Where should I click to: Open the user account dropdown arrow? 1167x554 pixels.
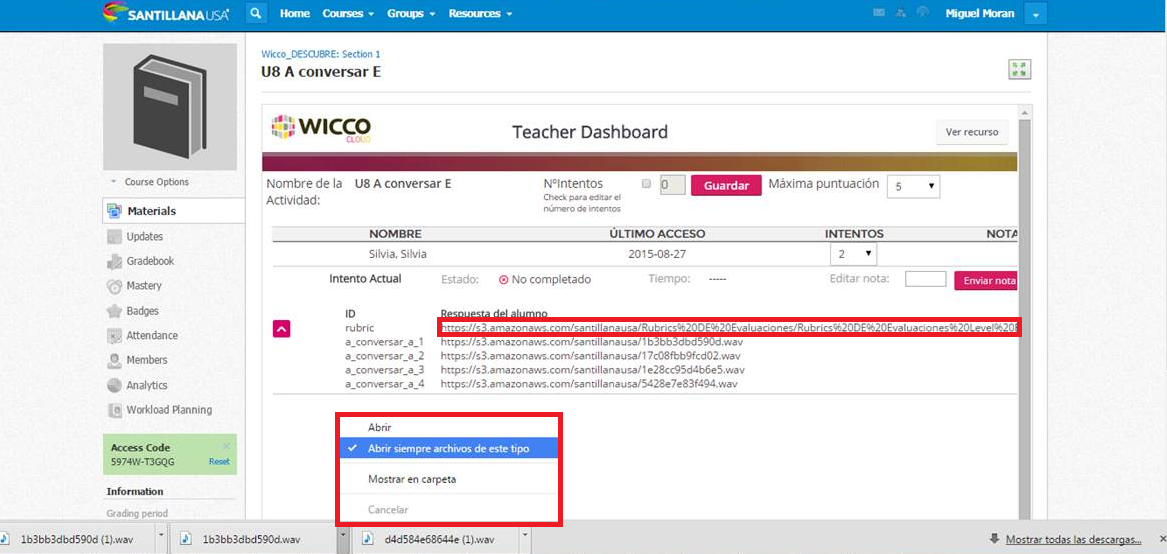pyautogui.click(x=1036, y=14)
